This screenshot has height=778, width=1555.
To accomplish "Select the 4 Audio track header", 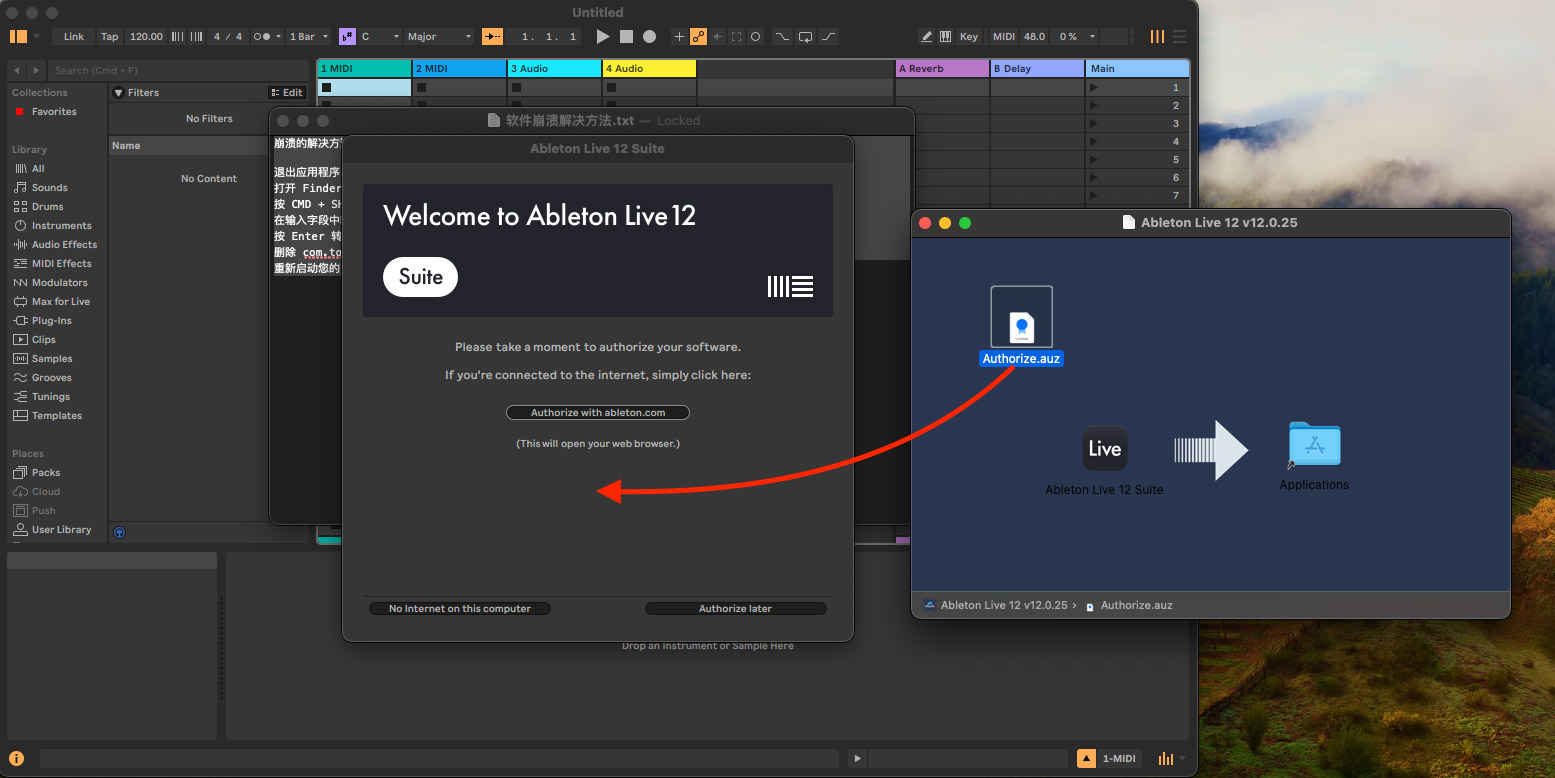I will coord(649,68).
